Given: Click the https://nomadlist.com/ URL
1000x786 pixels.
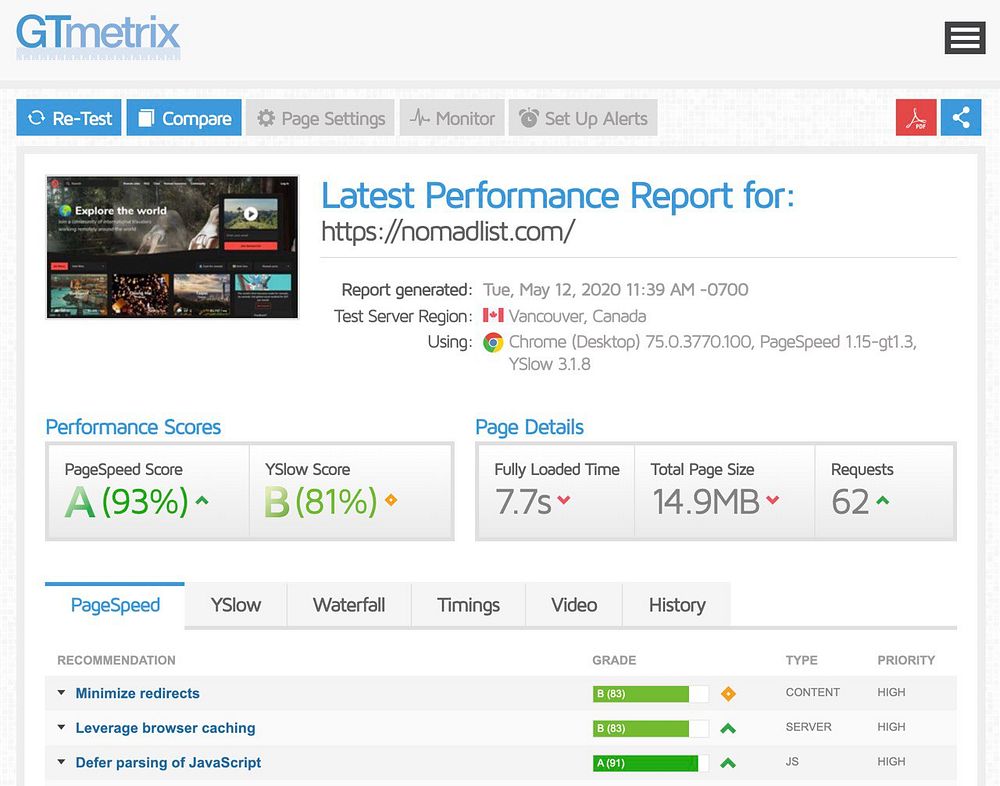Looking at the screenshot, I should 448,232.
